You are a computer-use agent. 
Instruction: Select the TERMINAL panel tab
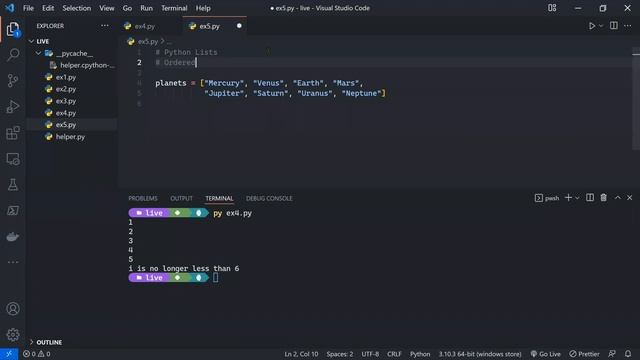(219, 198)
